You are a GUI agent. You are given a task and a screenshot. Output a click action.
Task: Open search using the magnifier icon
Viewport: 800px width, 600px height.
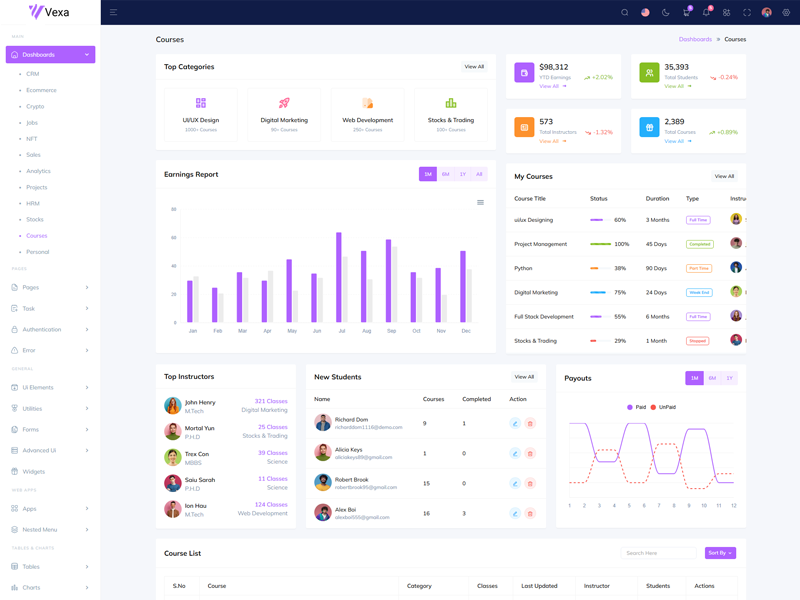click(x=625, y=12)
